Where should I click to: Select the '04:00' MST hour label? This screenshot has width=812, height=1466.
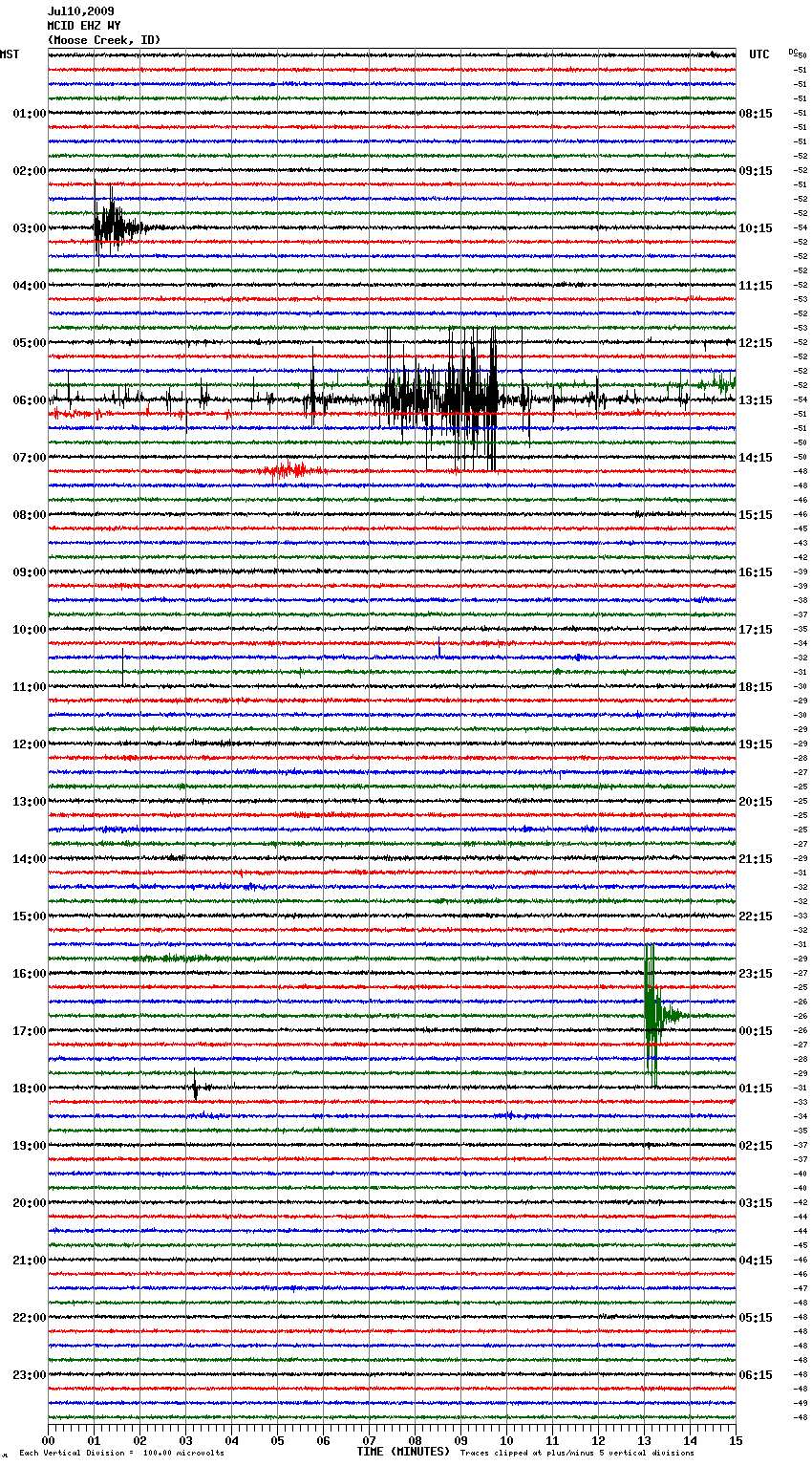pyautogui.click(x=30, y=286)
